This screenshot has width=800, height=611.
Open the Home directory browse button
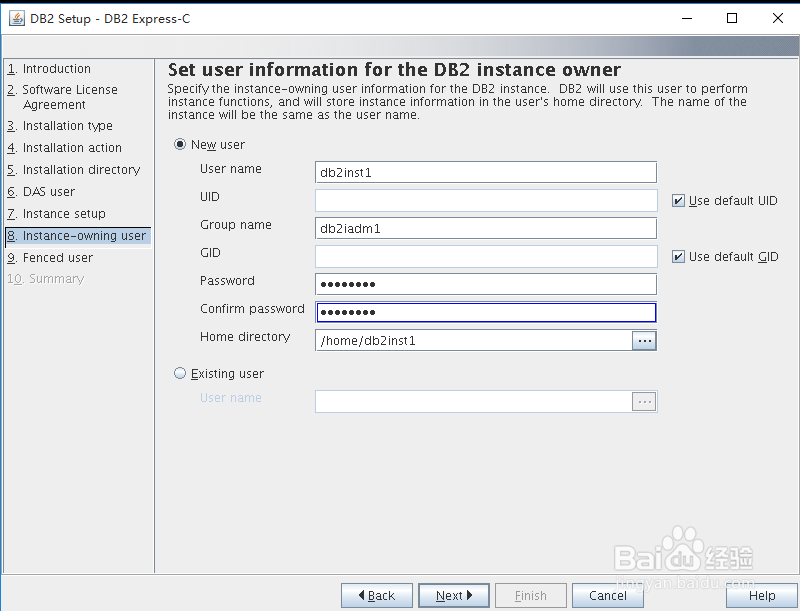tap(644, 341)
